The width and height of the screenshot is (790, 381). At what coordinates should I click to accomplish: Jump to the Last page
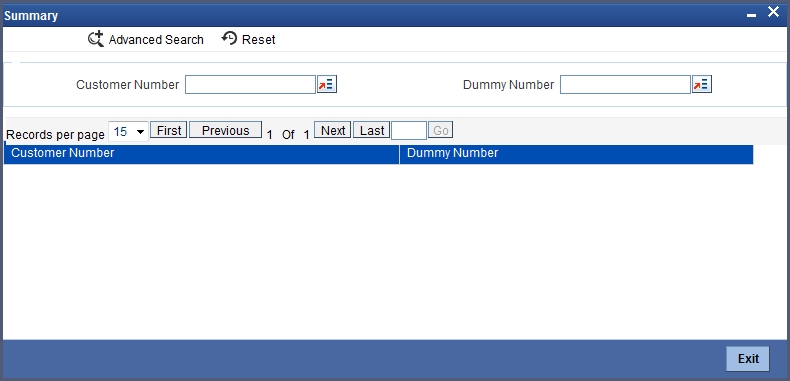coord(372,130)
